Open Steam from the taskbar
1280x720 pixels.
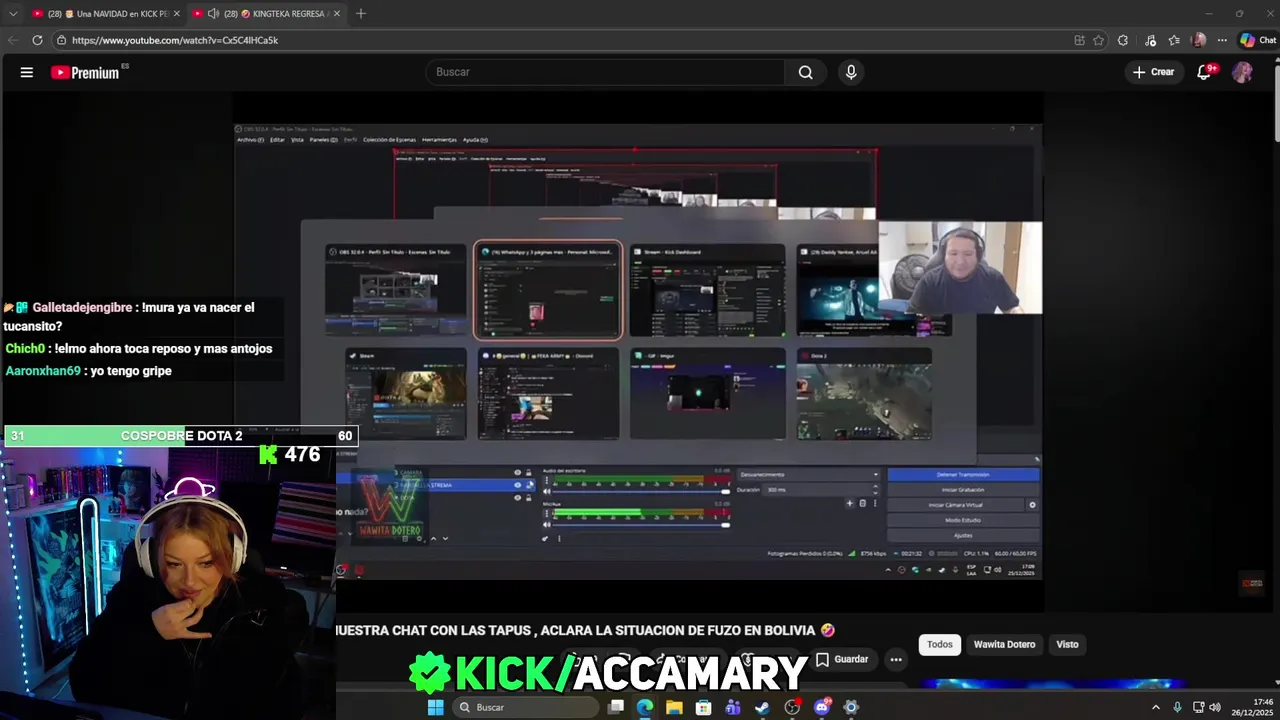point(762,707)
